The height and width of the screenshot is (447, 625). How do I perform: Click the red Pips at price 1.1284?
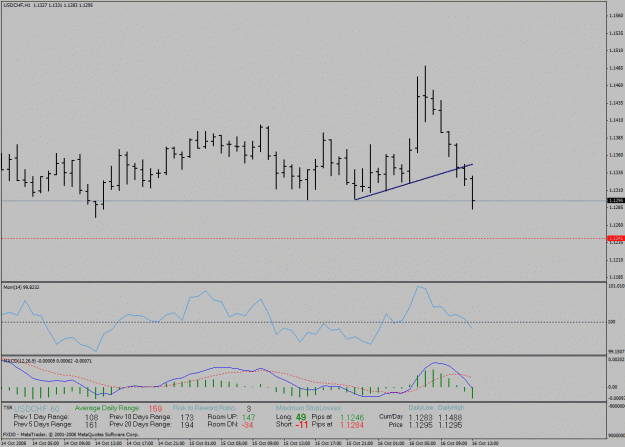pyautogui.click(x=352, y=425)
